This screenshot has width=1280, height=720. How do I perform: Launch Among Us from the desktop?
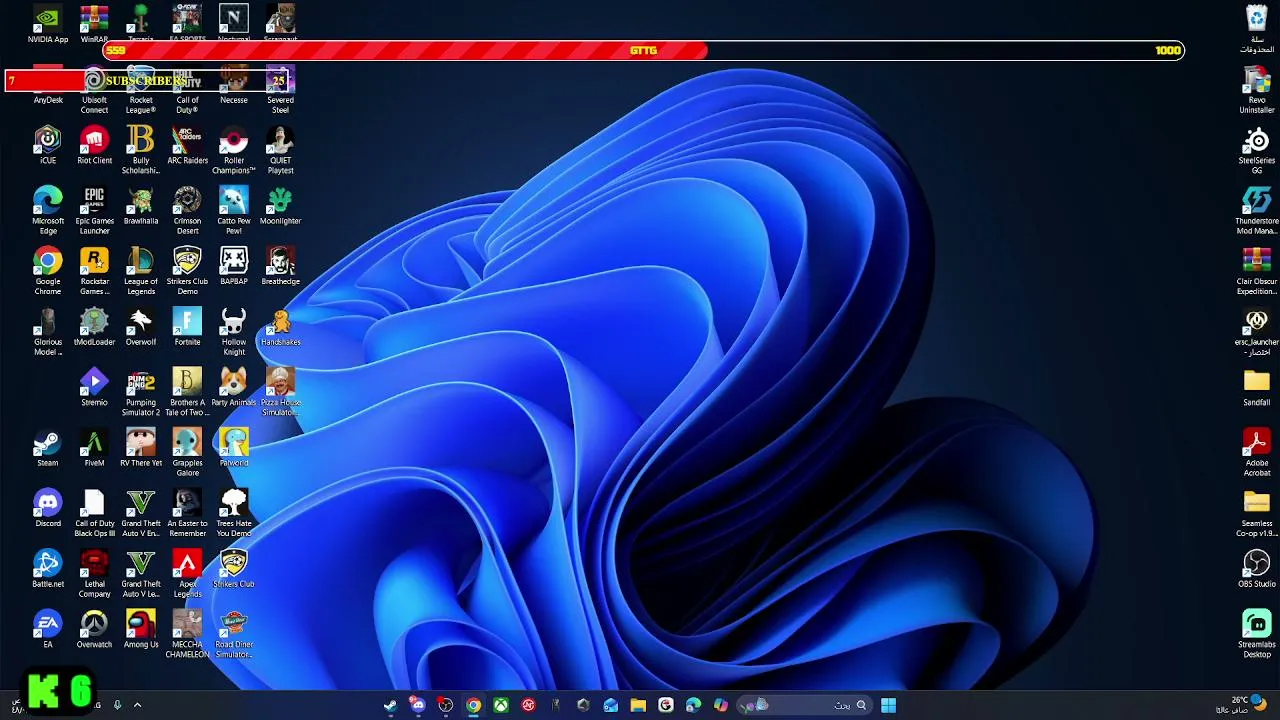(x=141, y=630)
